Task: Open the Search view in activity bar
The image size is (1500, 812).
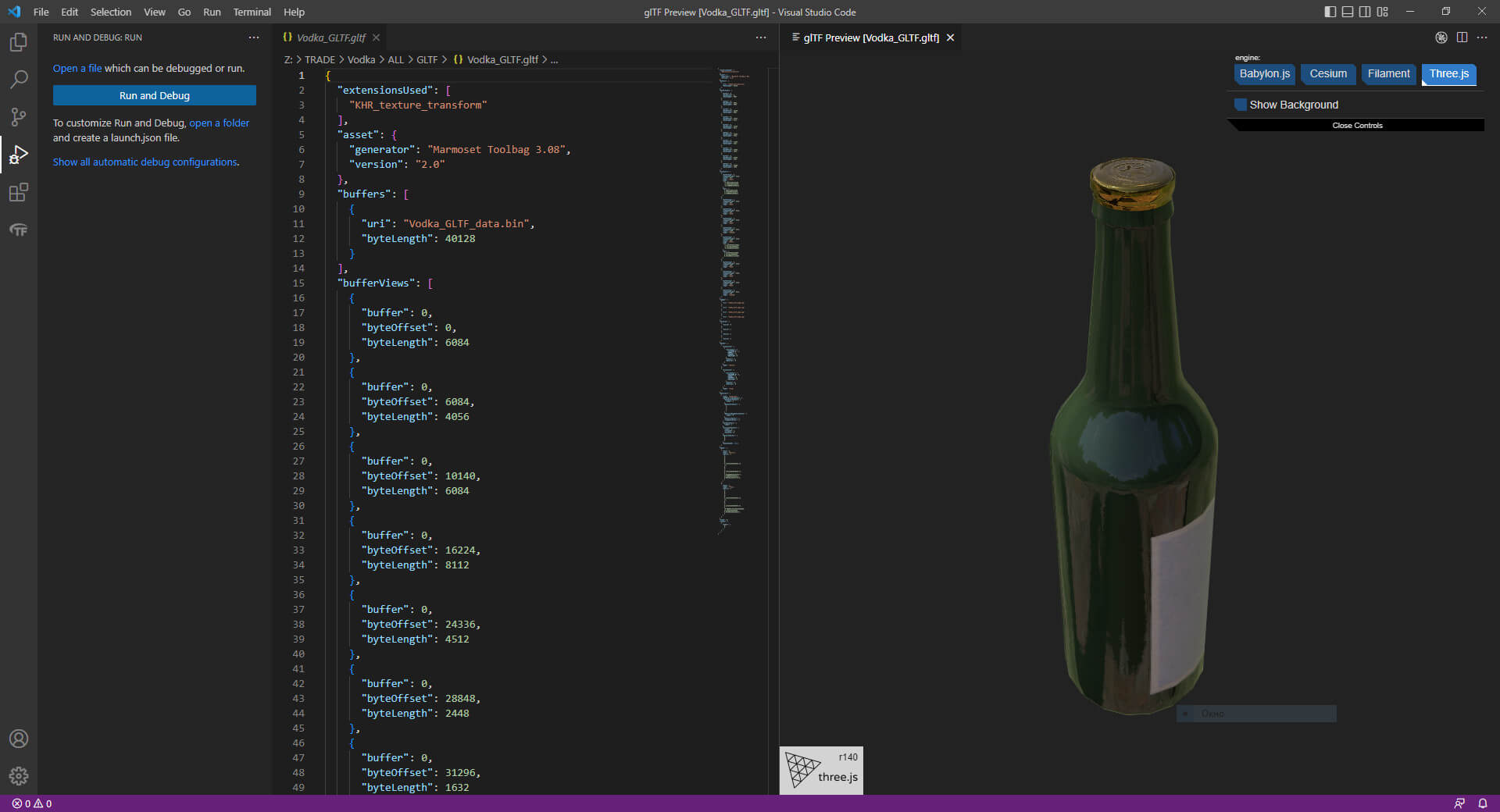Action: (x=19, y=80)
